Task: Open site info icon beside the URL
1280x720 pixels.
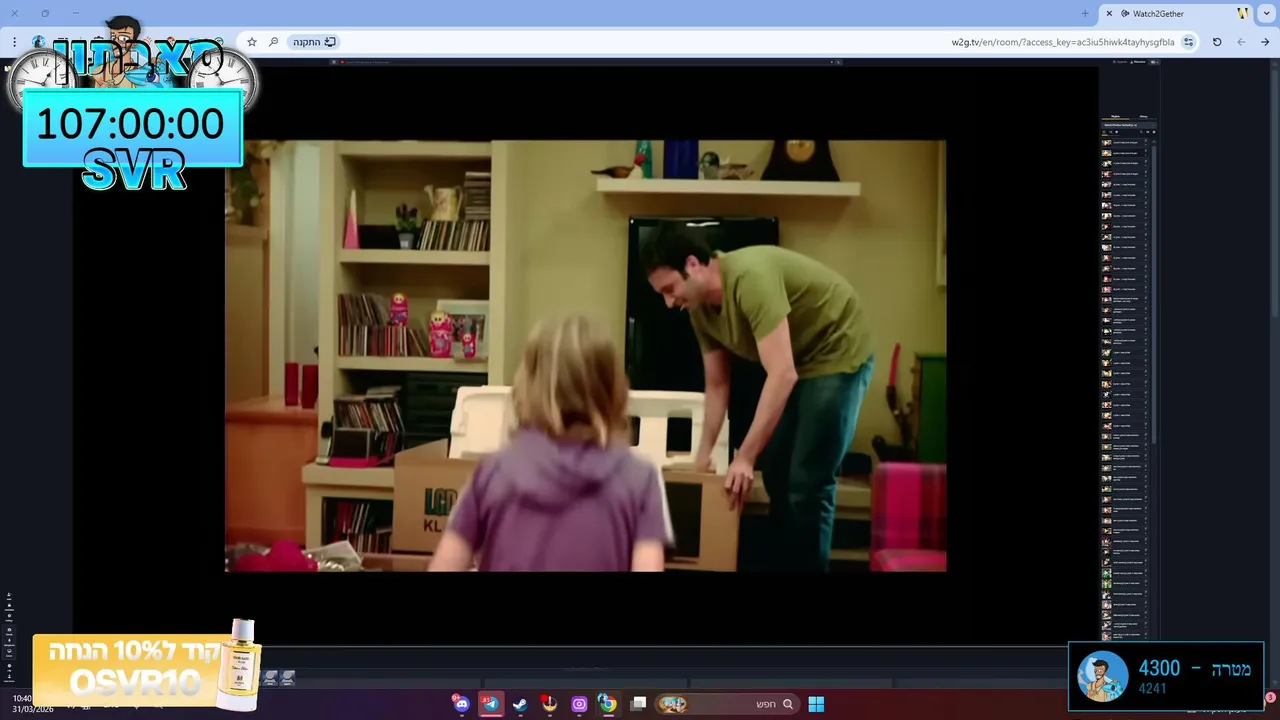Action: (x=1188, y=42)
